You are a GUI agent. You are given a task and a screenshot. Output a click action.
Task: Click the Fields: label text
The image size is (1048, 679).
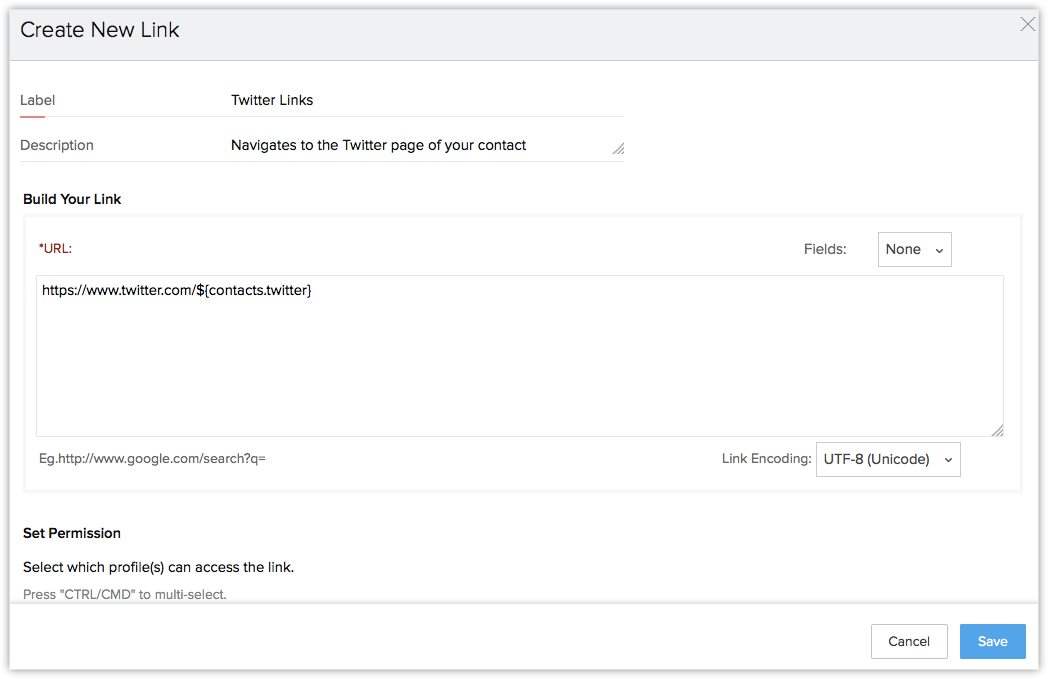pyautogui.click(x=825, y=249)
